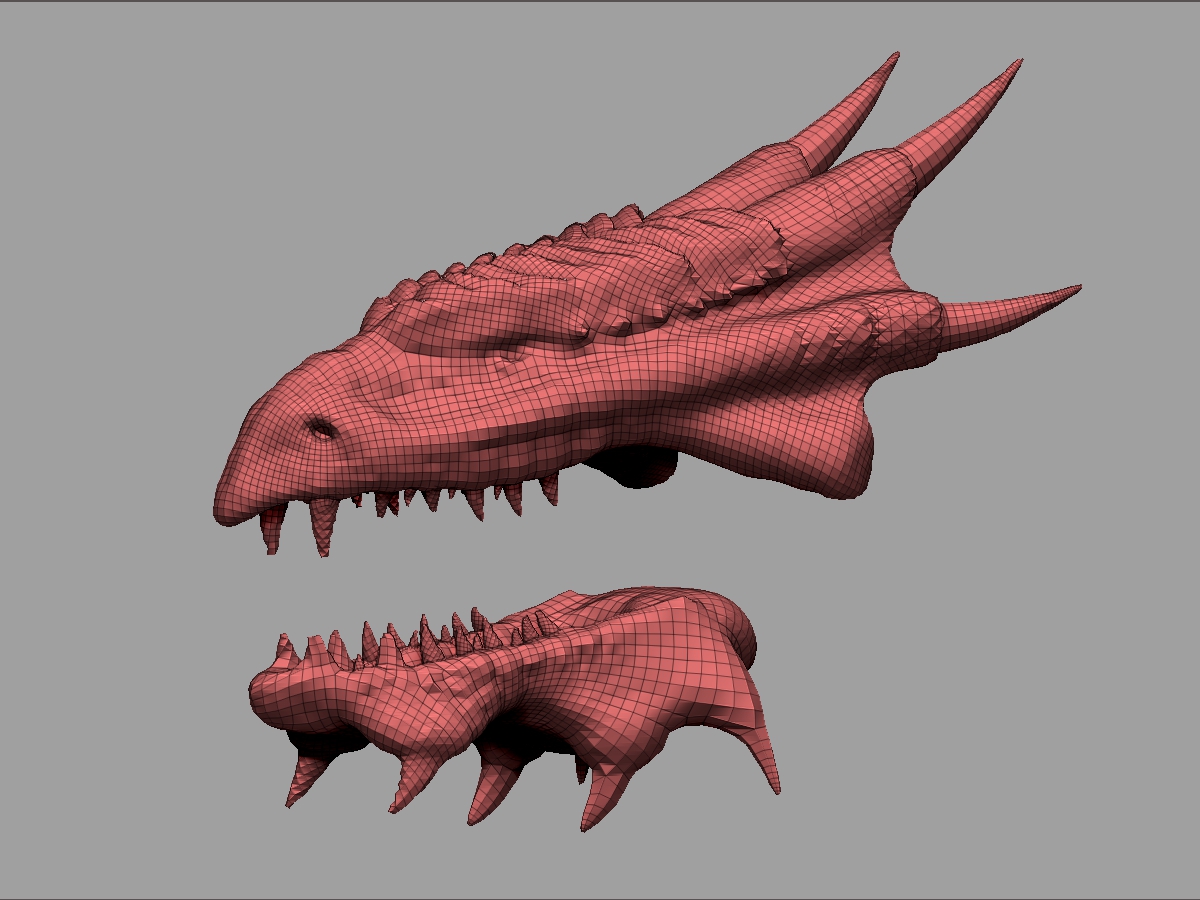Click the second chin spike under the lower jaw
This screenshot has height=900, width=1200.
pos(412,780)
